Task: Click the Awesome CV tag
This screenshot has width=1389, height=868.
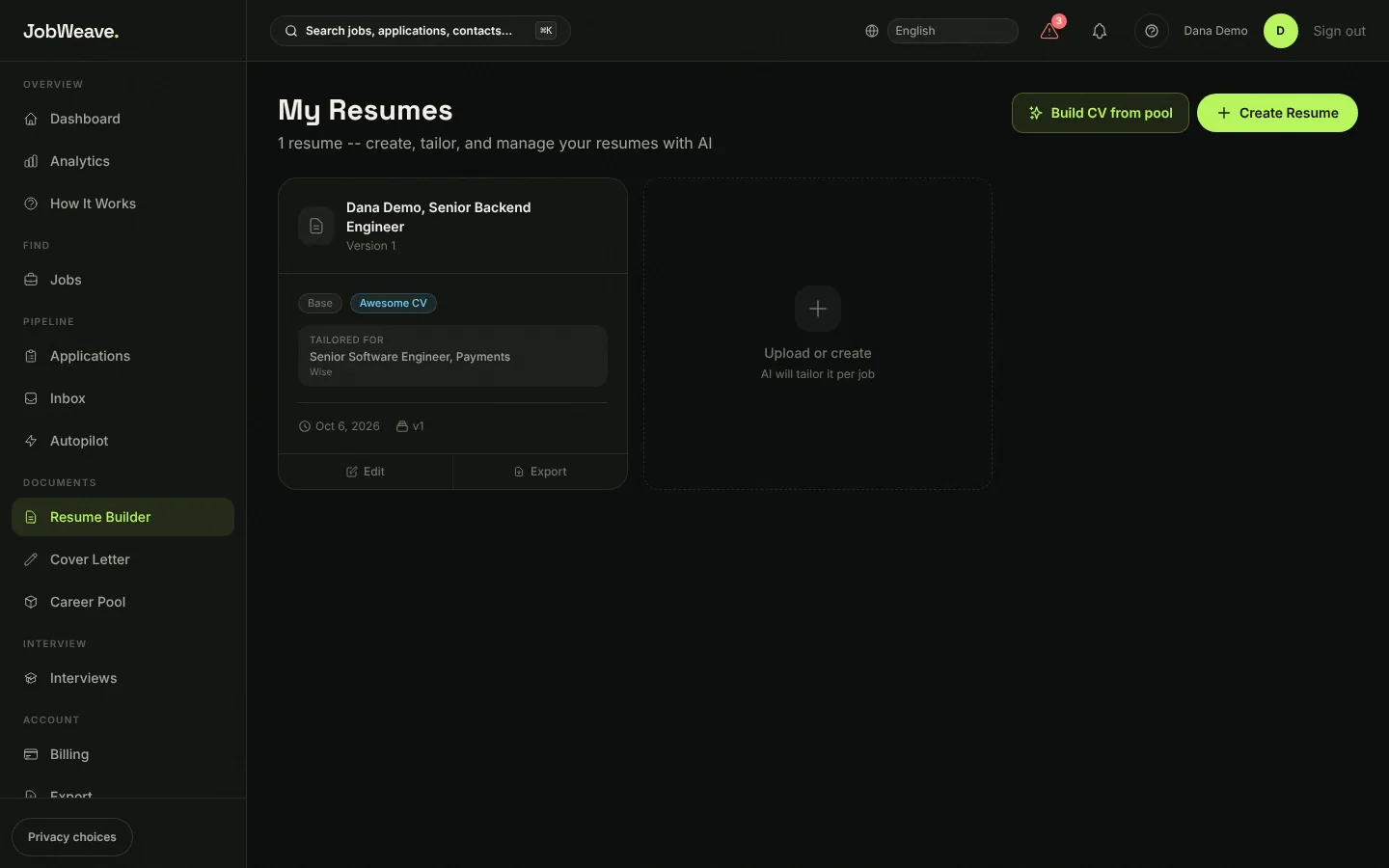Action: click(x=394, y=303)
